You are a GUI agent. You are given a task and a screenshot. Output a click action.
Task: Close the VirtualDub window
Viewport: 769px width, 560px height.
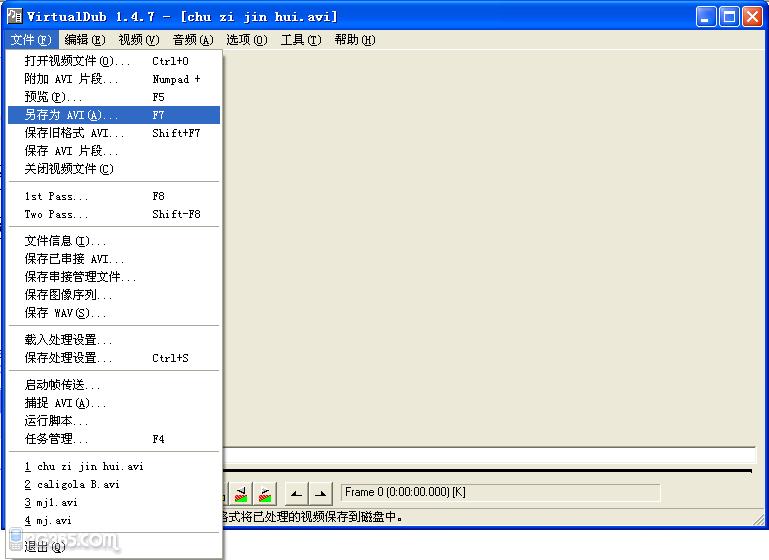click(752, 17)
